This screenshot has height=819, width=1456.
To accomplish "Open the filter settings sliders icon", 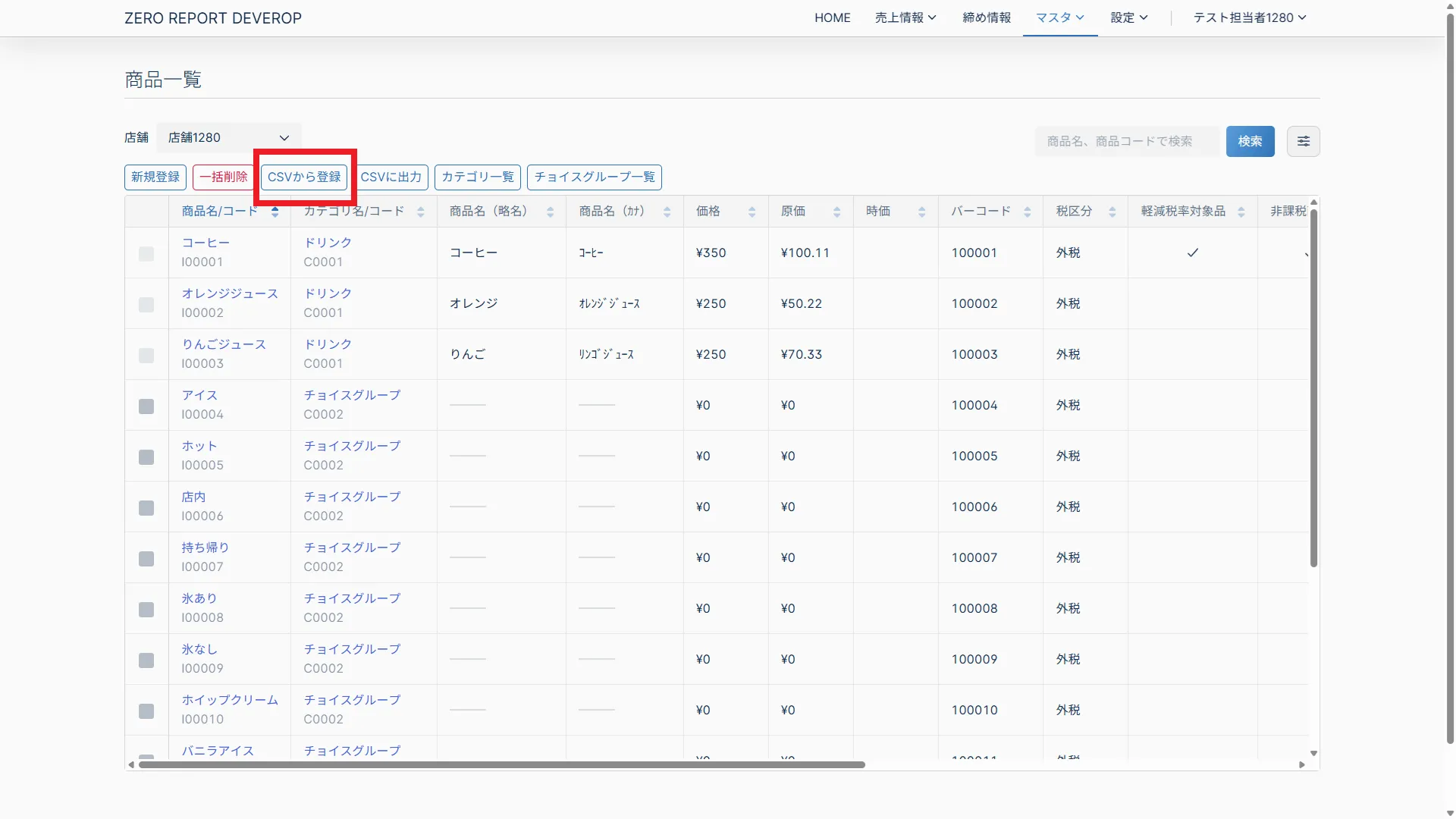I will click(1303, 141).
